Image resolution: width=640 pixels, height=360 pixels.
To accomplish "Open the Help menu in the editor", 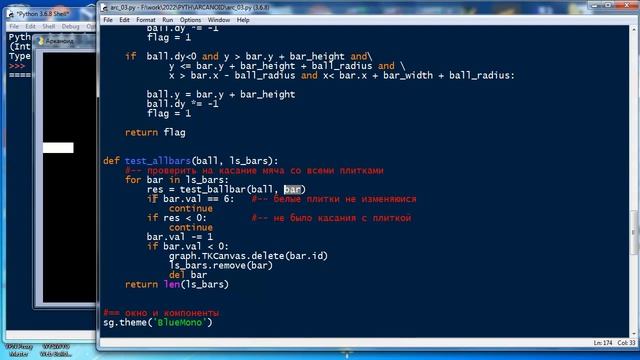I will tap(243, 20).
